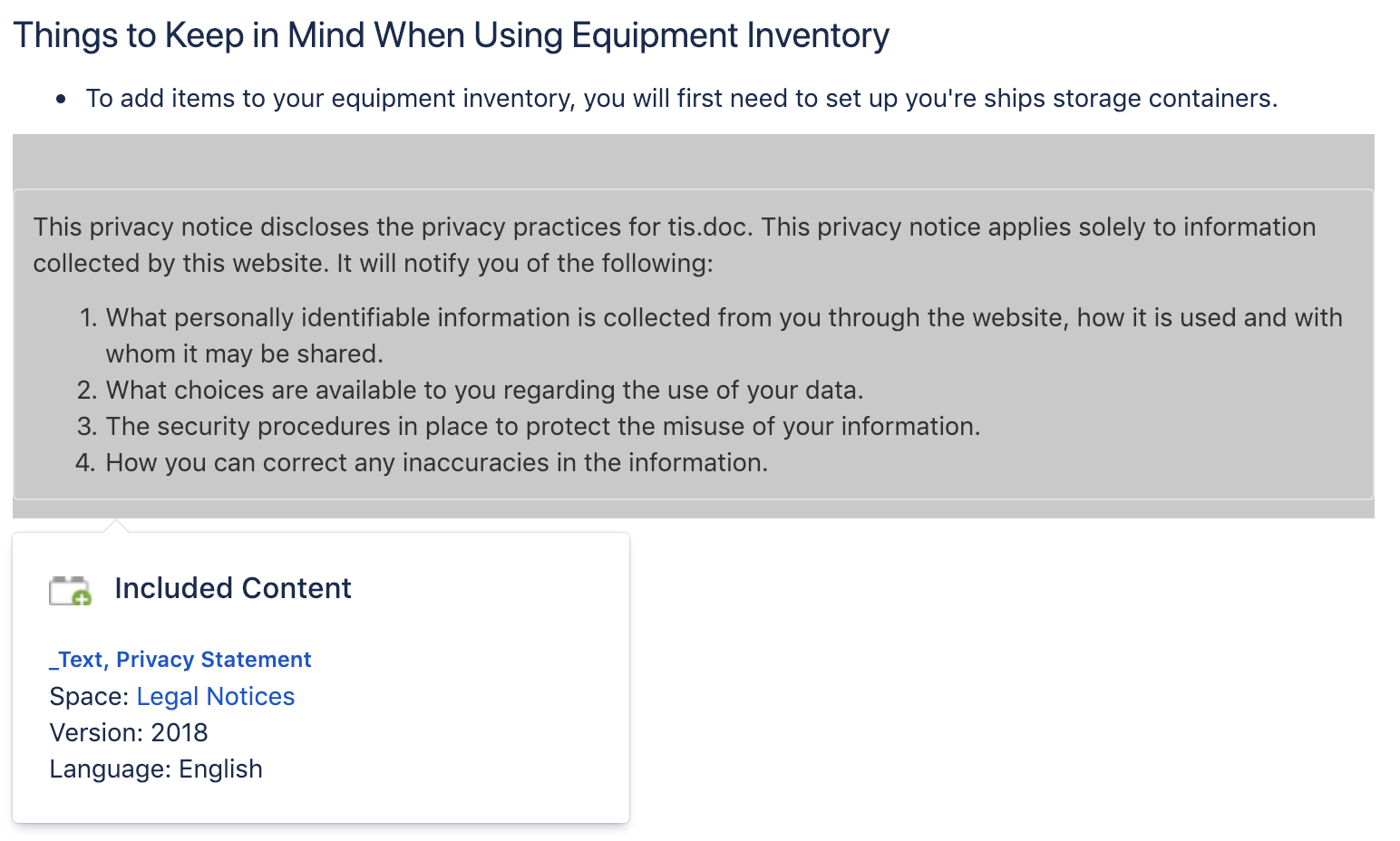Click the word "tis.doc" in the notice
The width and height of the screenshot is (1400, 841).
tap(707, 227)
